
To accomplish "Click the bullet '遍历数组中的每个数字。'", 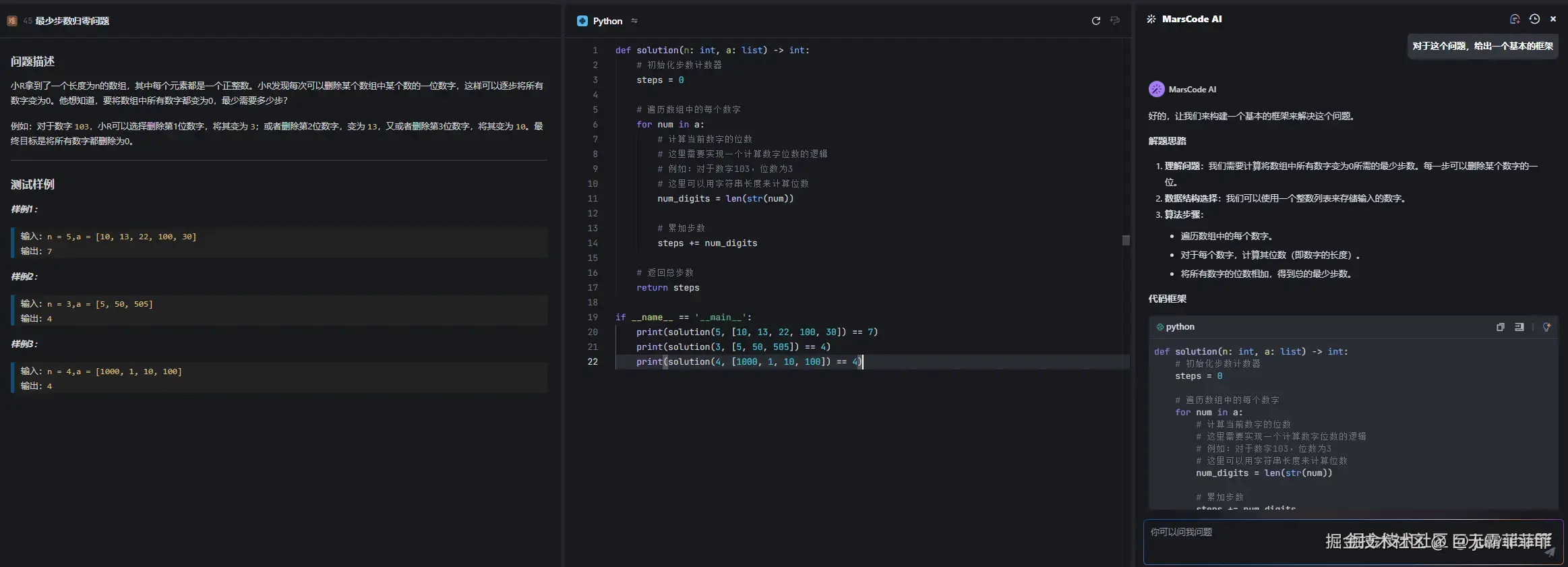I will (1227, 236).
